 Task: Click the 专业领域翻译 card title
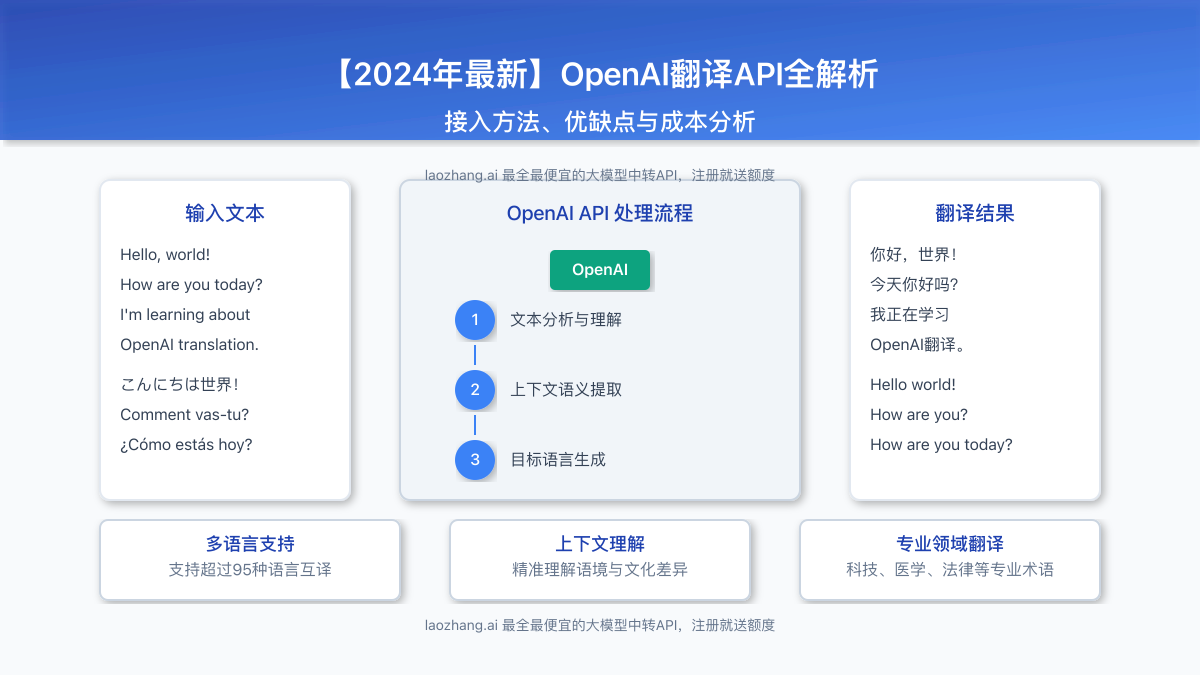(950, 544)
